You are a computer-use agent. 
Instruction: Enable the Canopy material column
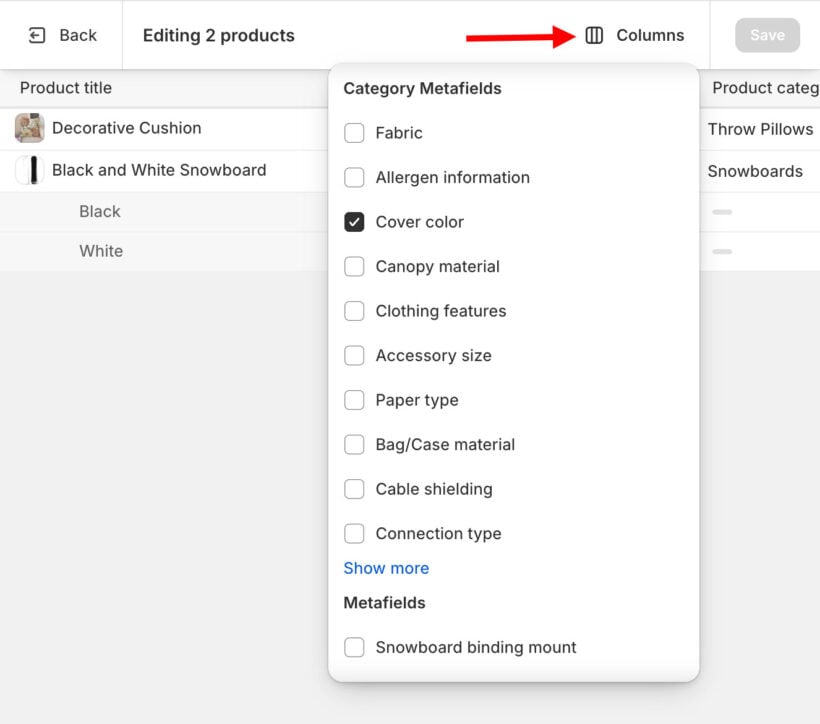coord(354,266)
